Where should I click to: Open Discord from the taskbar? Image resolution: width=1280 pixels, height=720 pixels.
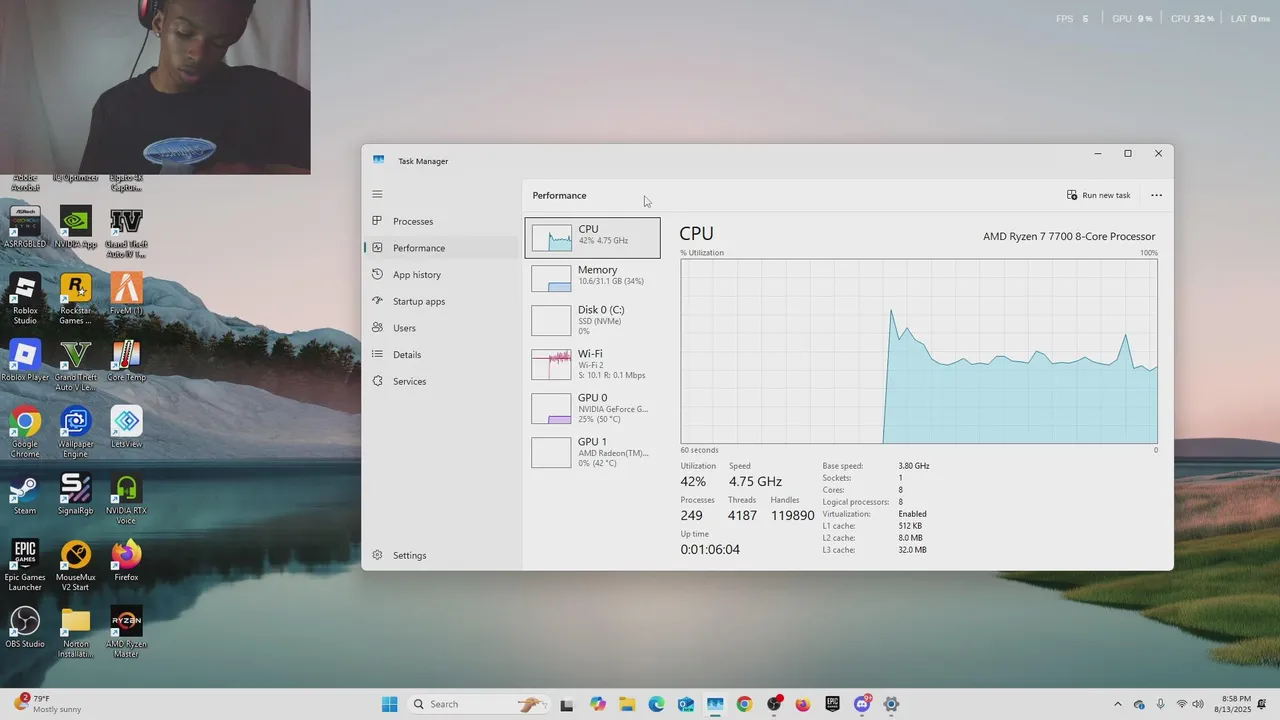coord(862,704)
